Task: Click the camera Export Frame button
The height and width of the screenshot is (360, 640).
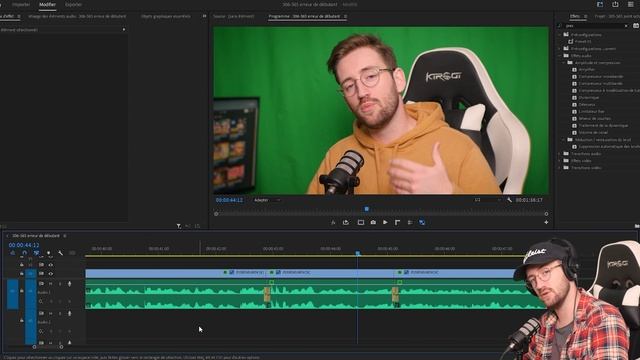Action: pyautogui.click(x=373, y=222)
